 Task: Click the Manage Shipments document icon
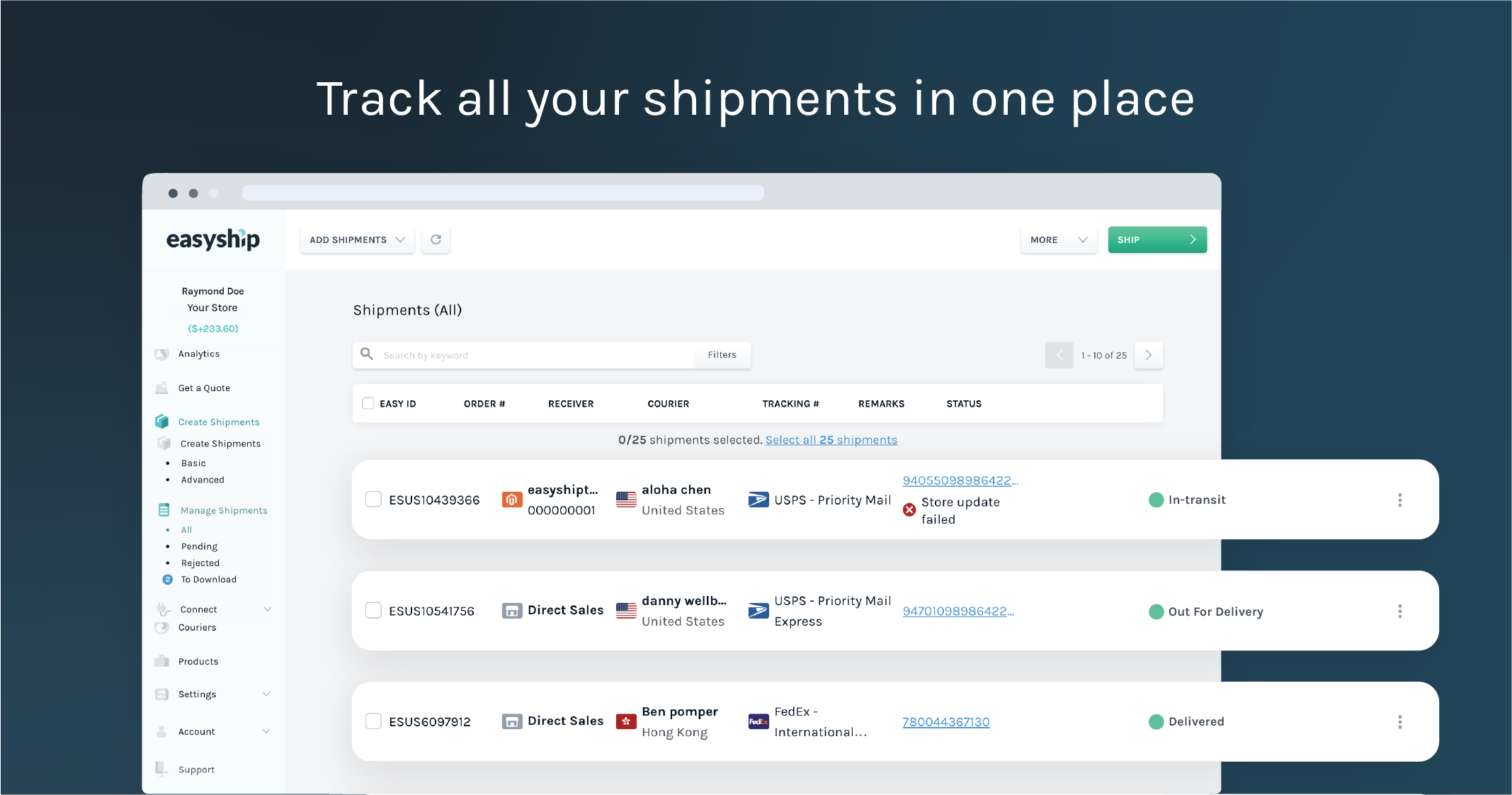coord(164,510)
